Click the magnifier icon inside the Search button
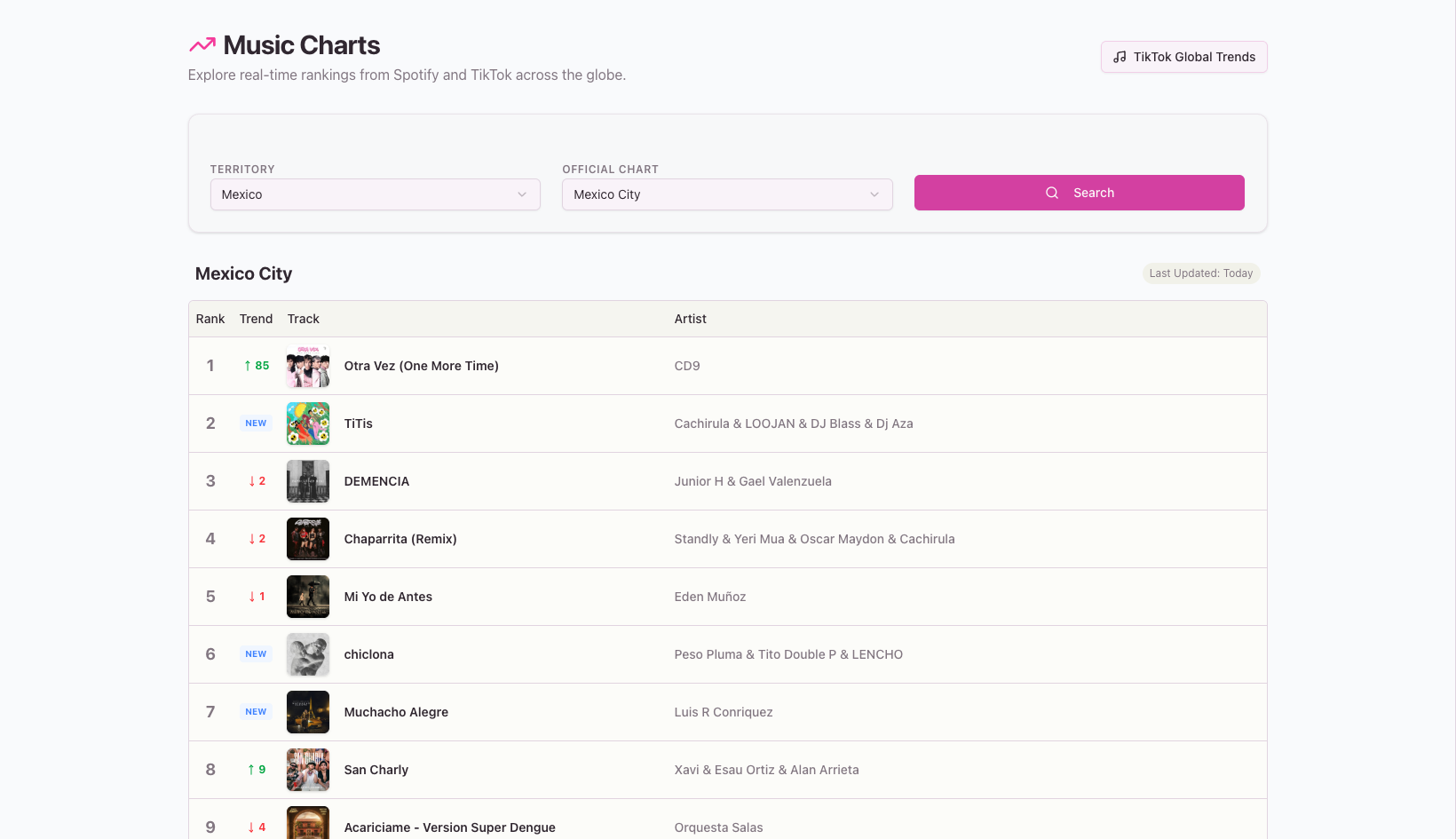Viewport: 1456px width, 839px height. pos(1052,193)
